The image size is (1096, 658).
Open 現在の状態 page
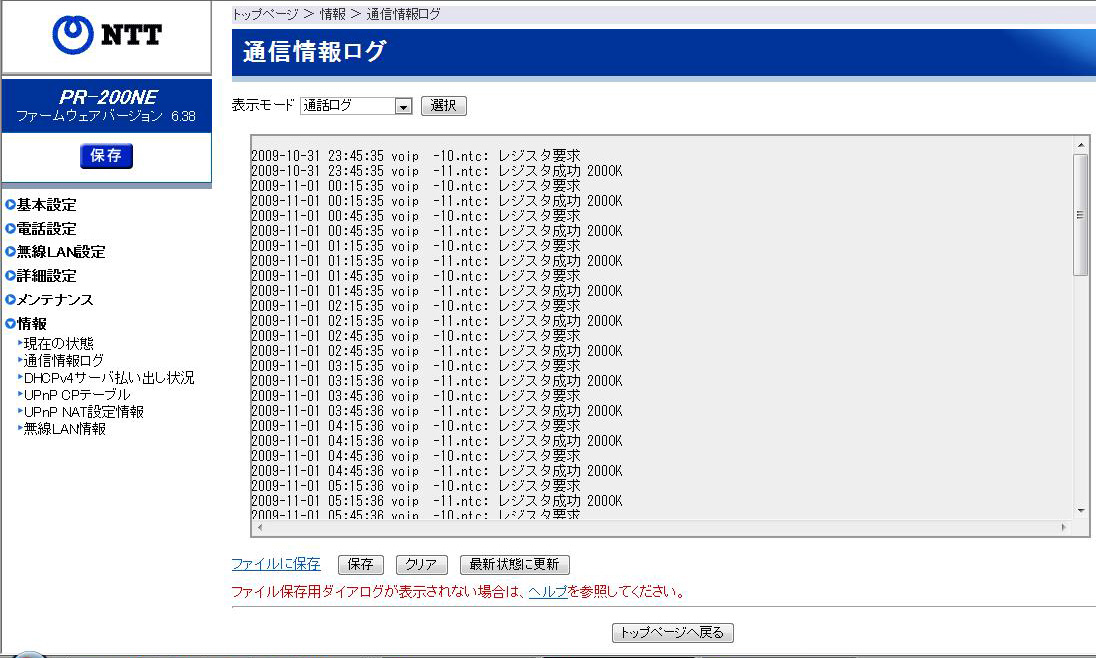point(58,344)
